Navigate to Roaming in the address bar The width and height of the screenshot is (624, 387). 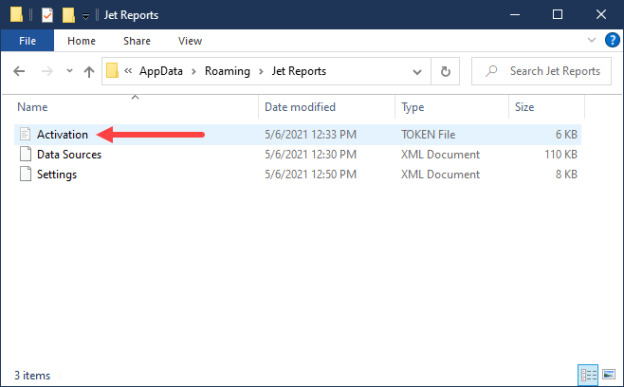[227, 71]
